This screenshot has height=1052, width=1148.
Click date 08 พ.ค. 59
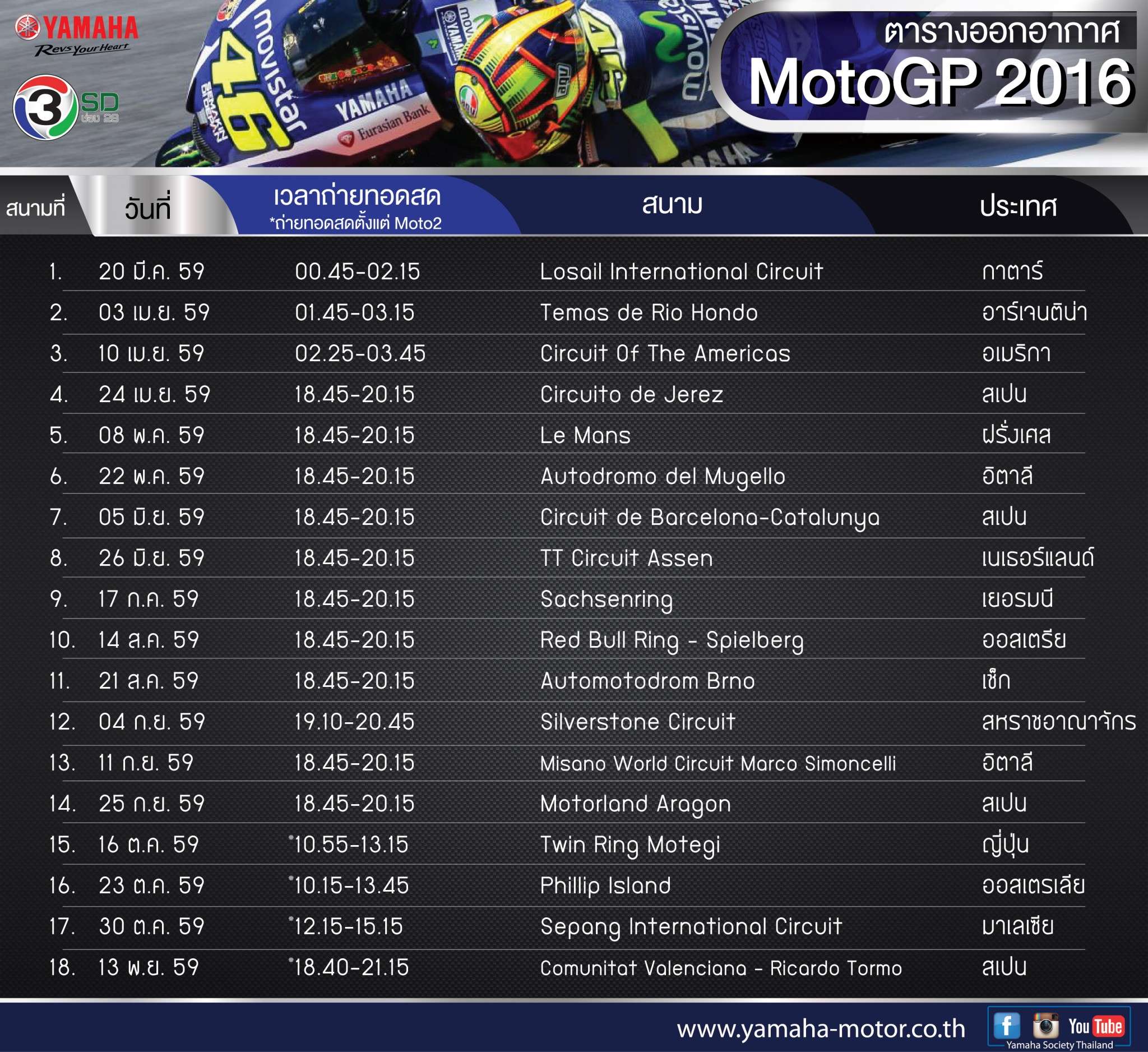pos(151,436)
